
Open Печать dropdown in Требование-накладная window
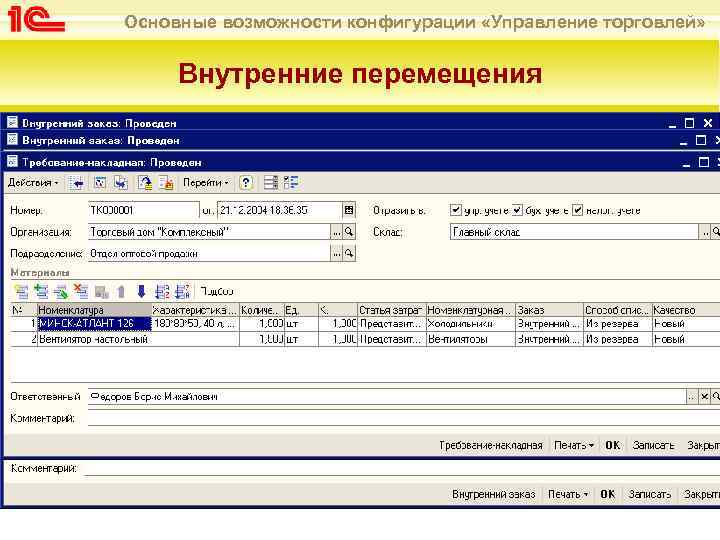click(x=574, y=445)
